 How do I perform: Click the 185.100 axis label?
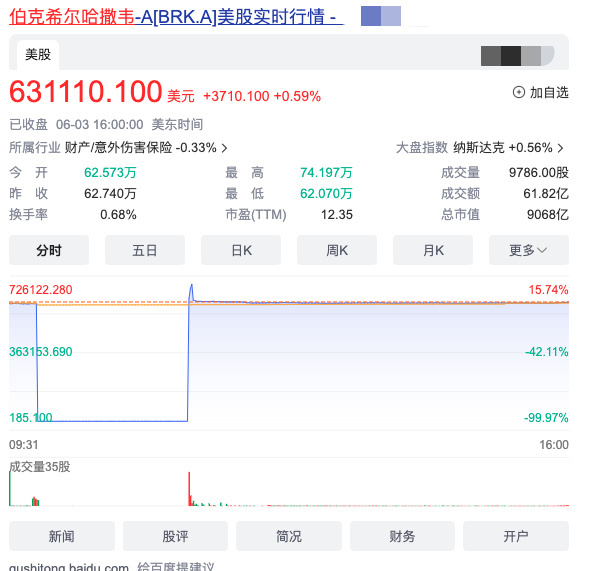click(31, 418)
